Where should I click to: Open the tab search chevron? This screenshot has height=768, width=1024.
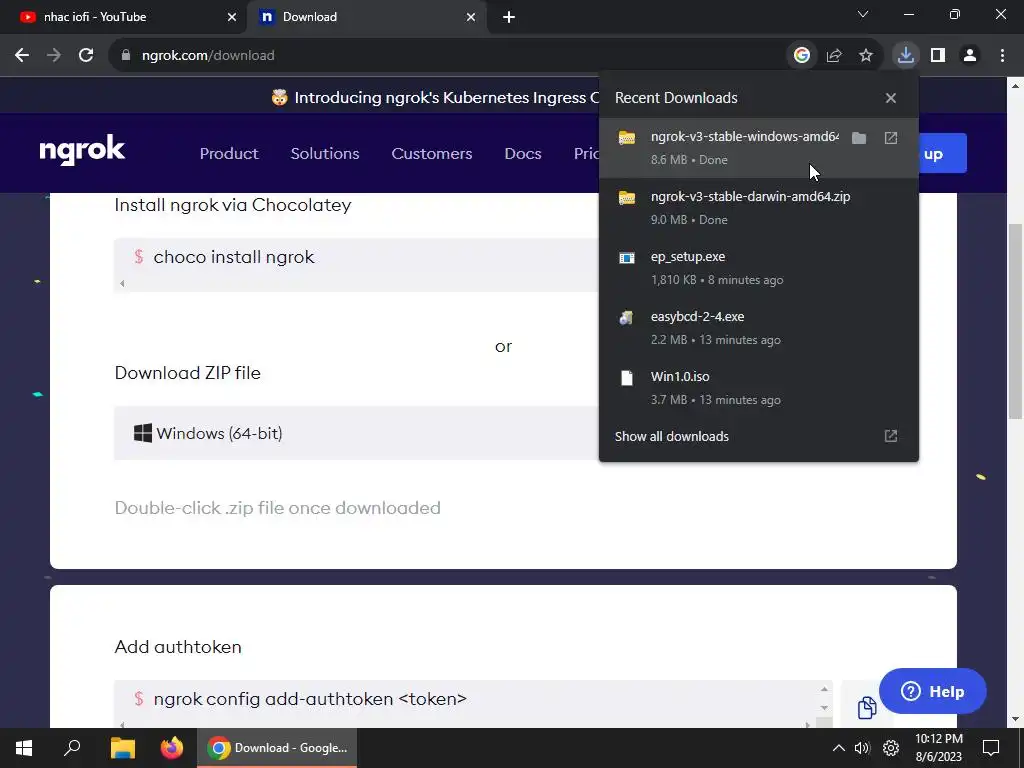[x=863, y=14]
